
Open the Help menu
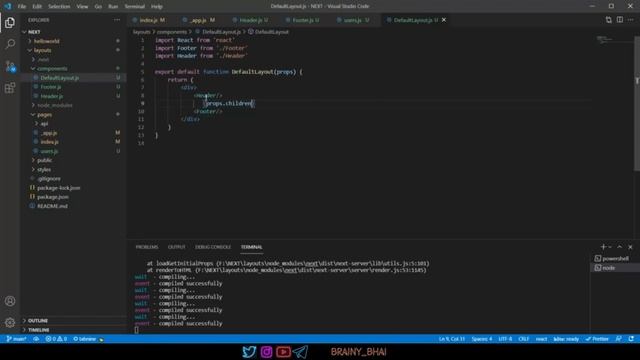157,7
